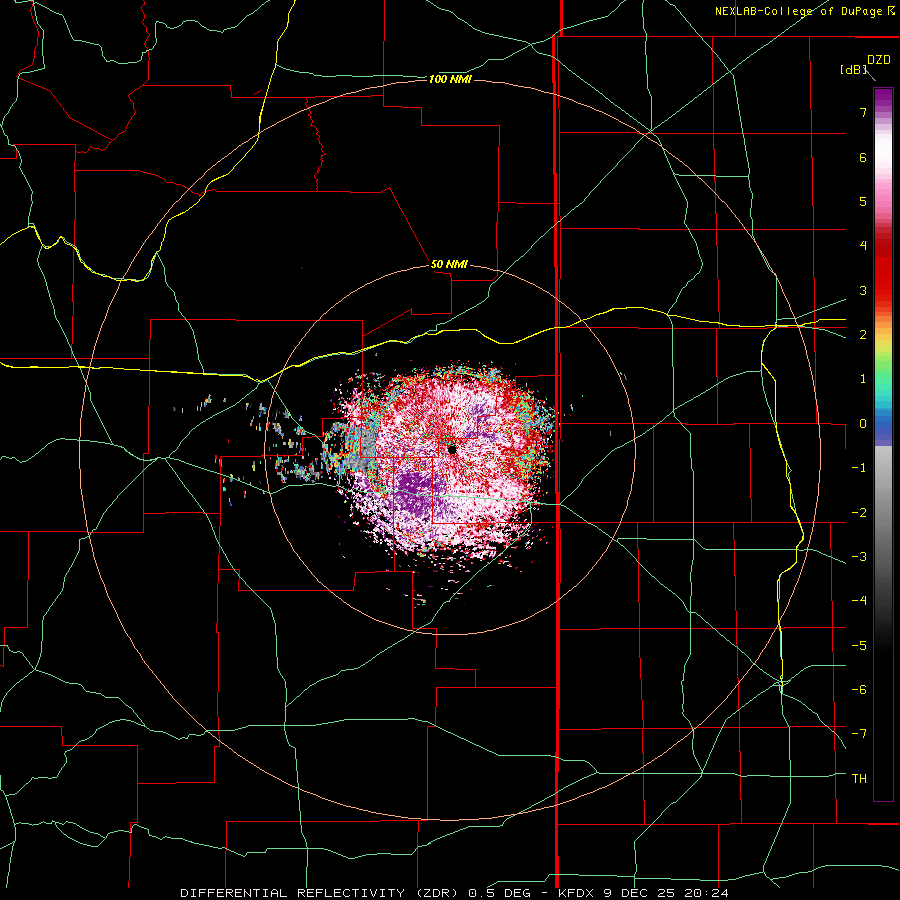This screenshot has height=900, width=900.
Task: Click the positive 4 dB scale label
Action: (863, 245)
